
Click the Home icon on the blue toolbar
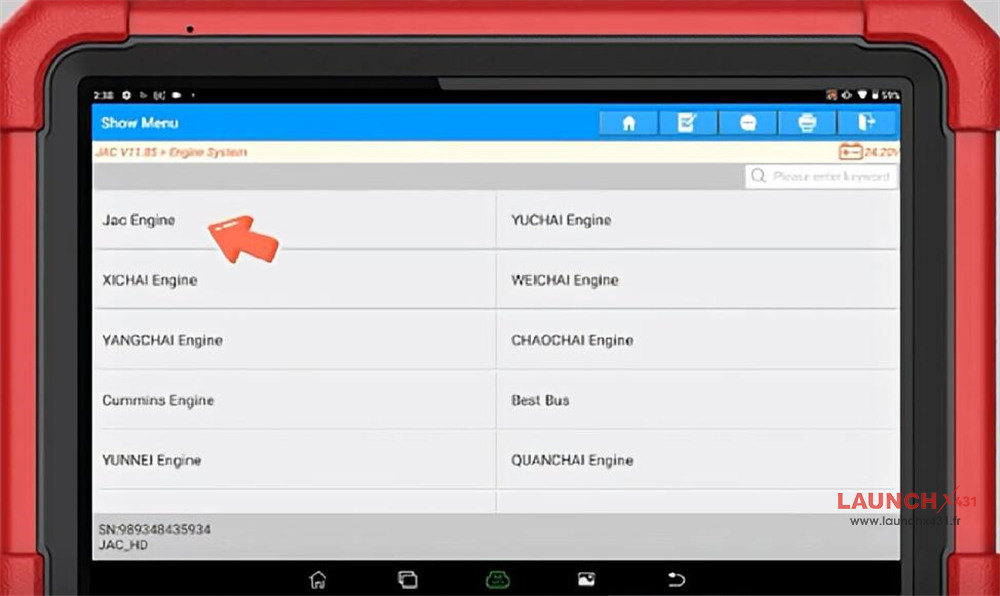628,122
